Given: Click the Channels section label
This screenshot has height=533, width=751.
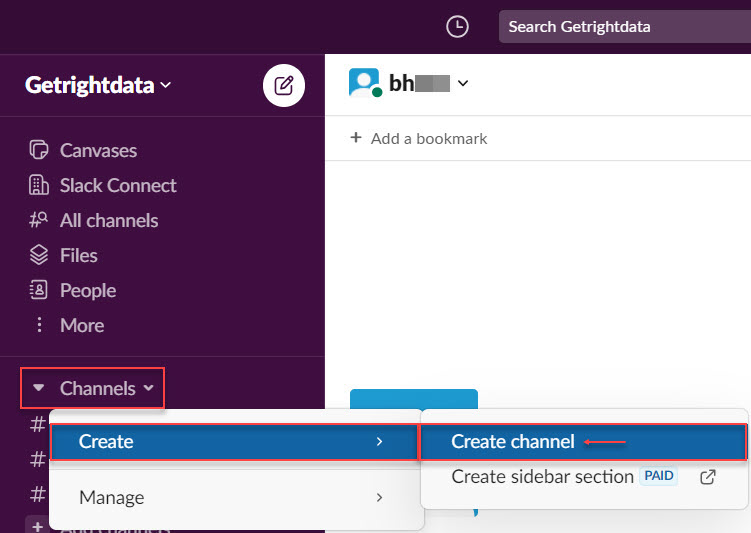Looking at the screenshot, I should [x=98, y=388].
